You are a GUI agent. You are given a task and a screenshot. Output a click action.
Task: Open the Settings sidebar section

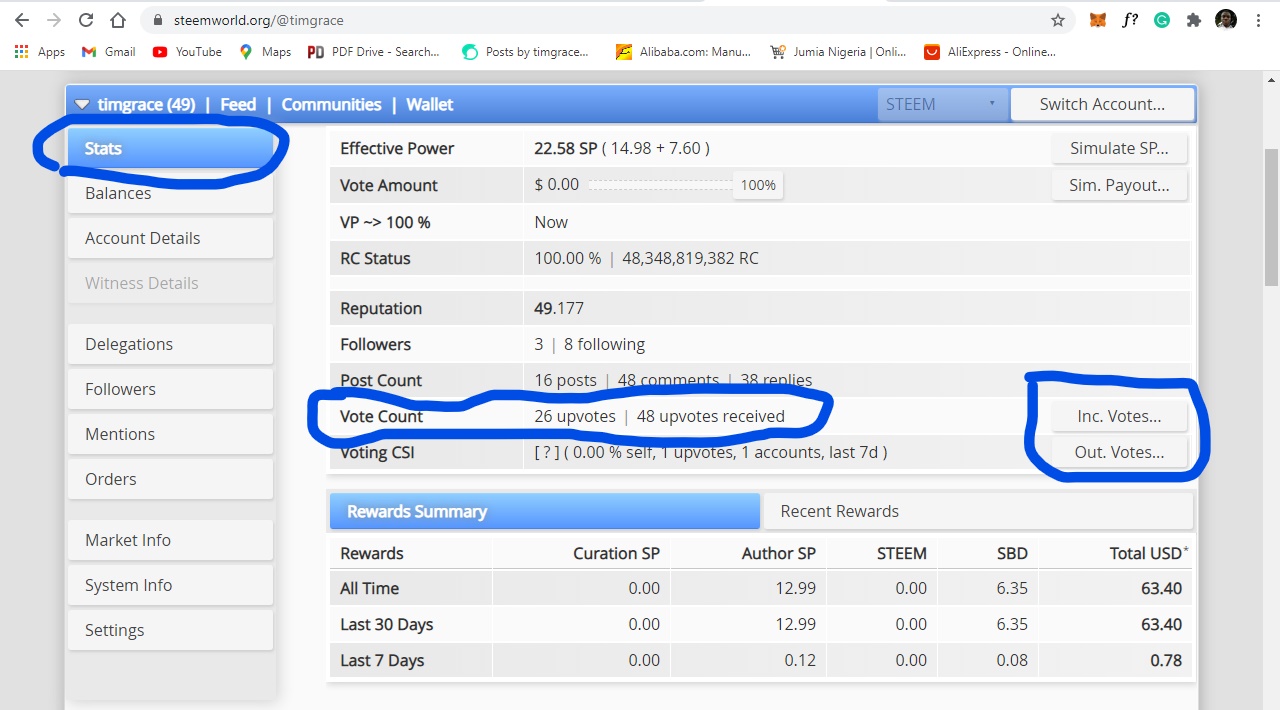click(170, 630)
